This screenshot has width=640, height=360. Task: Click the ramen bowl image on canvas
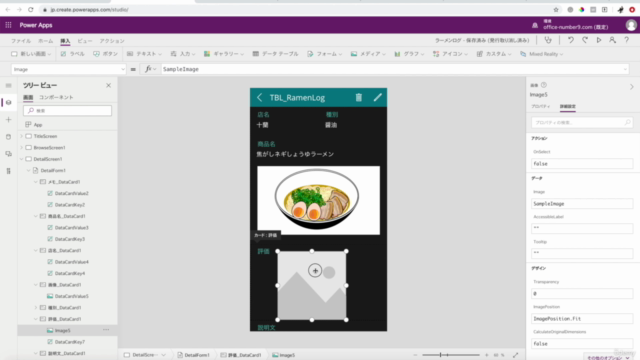click(318, 200)
